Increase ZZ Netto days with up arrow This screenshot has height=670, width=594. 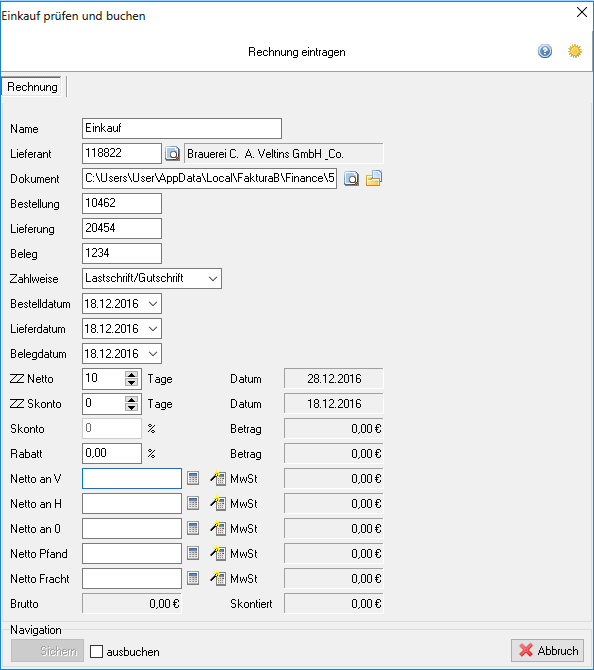132,374
